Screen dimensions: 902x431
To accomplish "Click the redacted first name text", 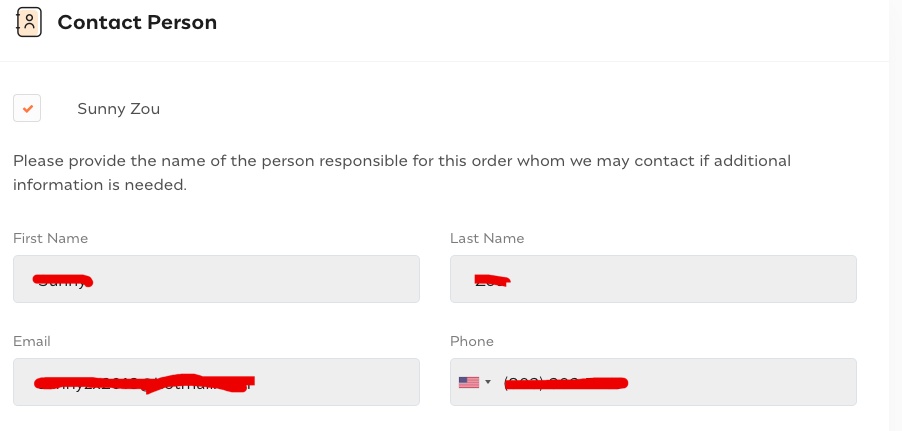I will click(62, 279).
